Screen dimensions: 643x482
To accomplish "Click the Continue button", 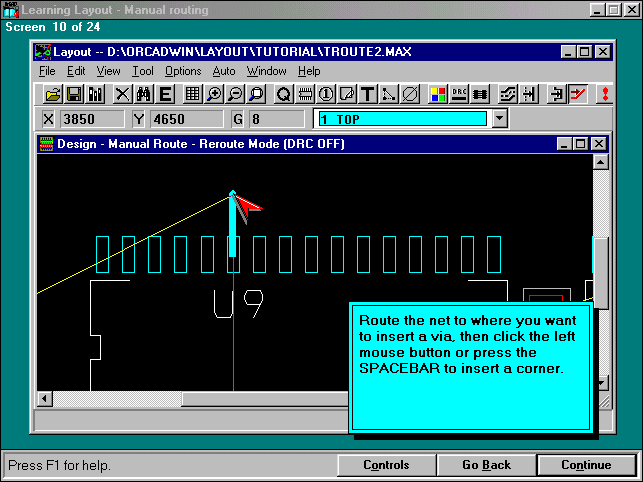I will 586,465.
